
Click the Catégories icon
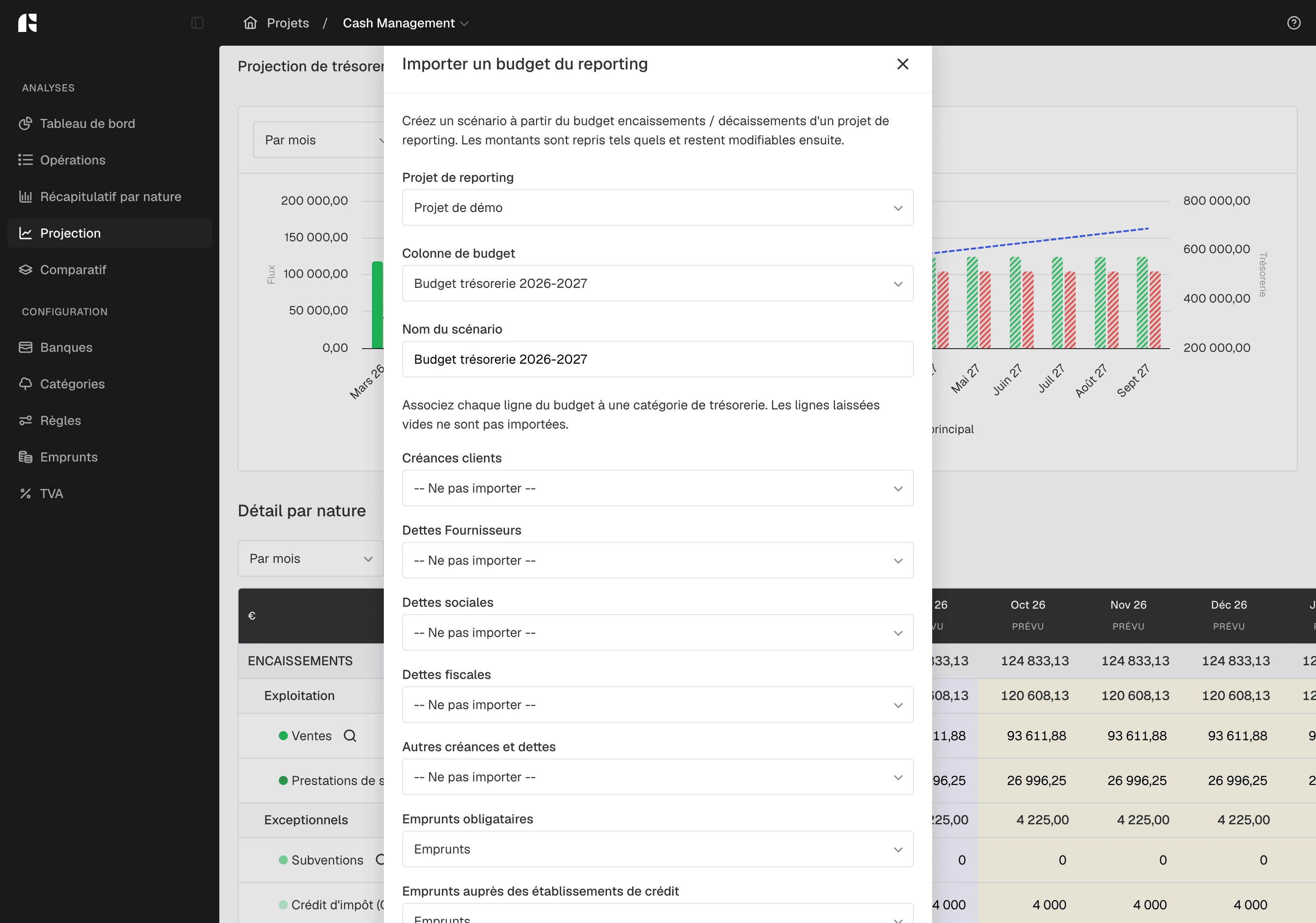pos(25,384)
